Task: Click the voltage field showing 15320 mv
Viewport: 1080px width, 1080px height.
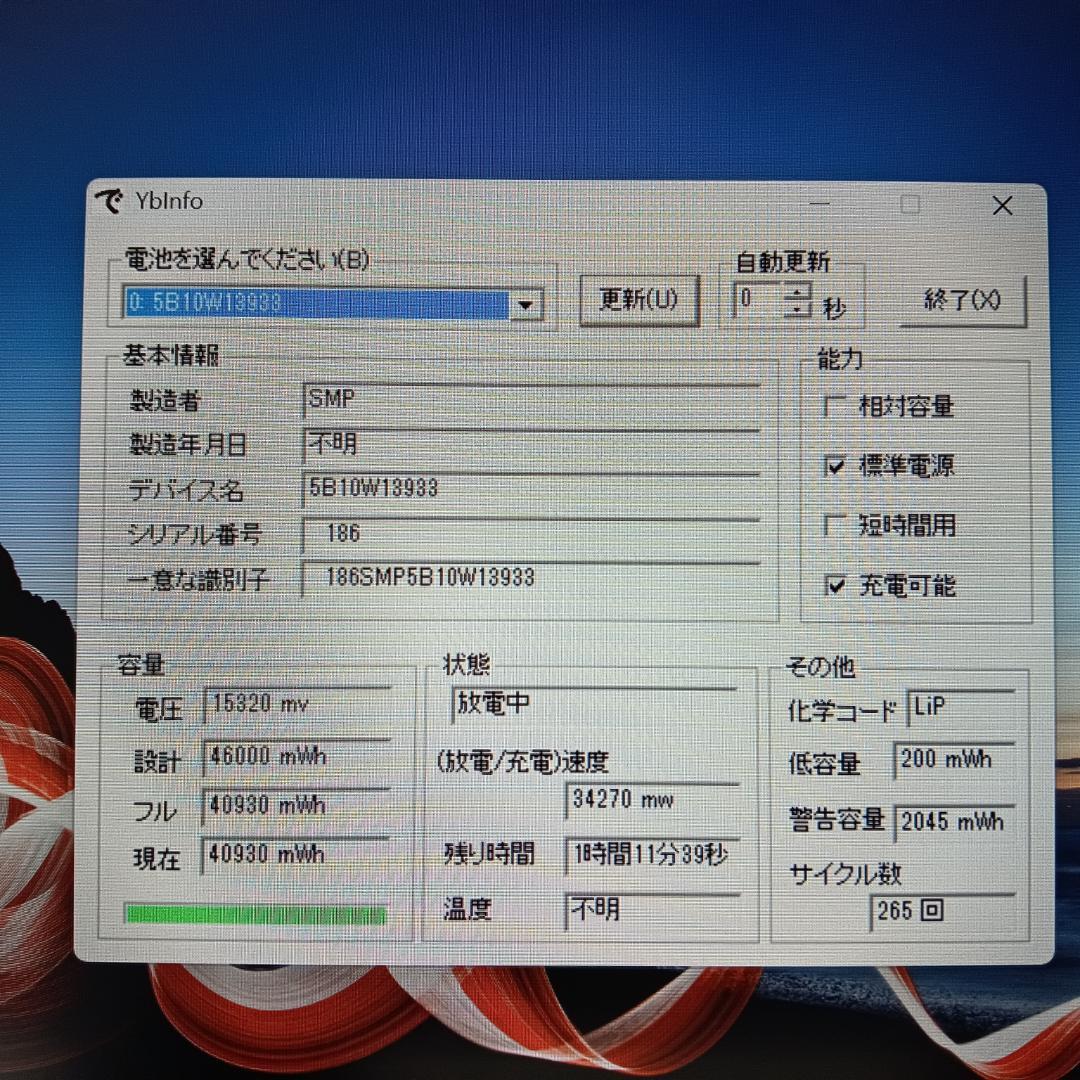Action: 295,704
